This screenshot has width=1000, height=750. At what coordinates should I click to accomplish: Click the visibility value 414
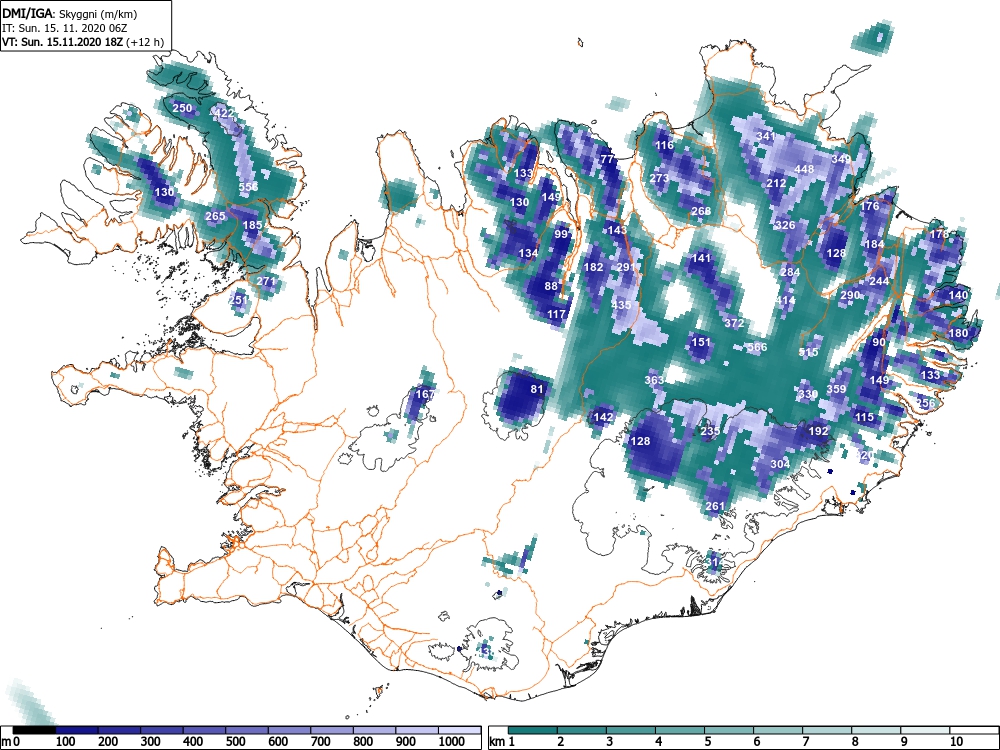(x=786, y=300)
